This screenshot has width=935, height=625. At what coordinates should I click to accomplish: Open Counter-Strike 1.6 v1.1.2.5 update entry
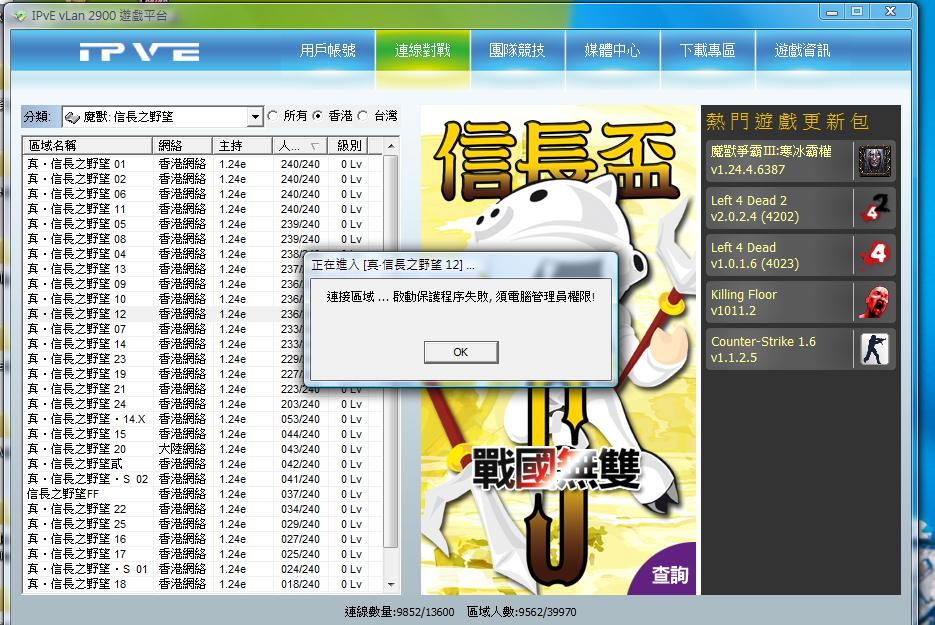coord(800,349)
